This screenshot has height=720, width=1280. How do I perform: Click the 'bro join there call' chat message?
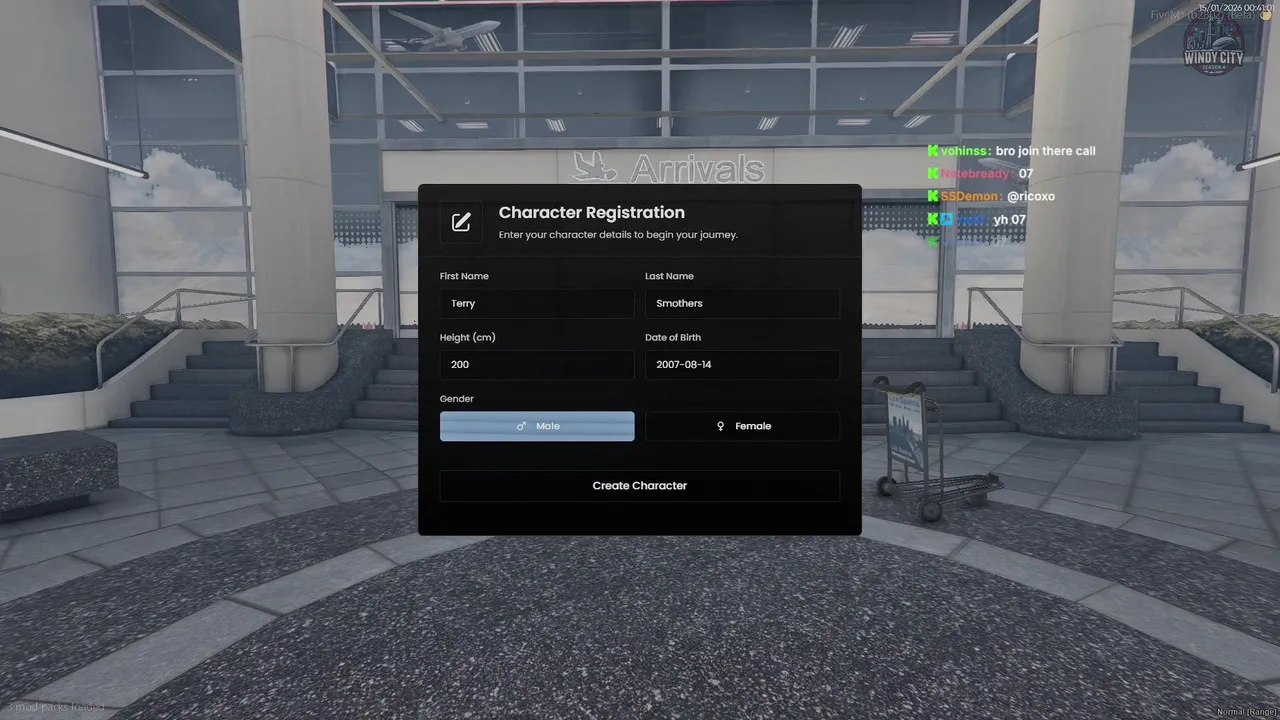1046,151
